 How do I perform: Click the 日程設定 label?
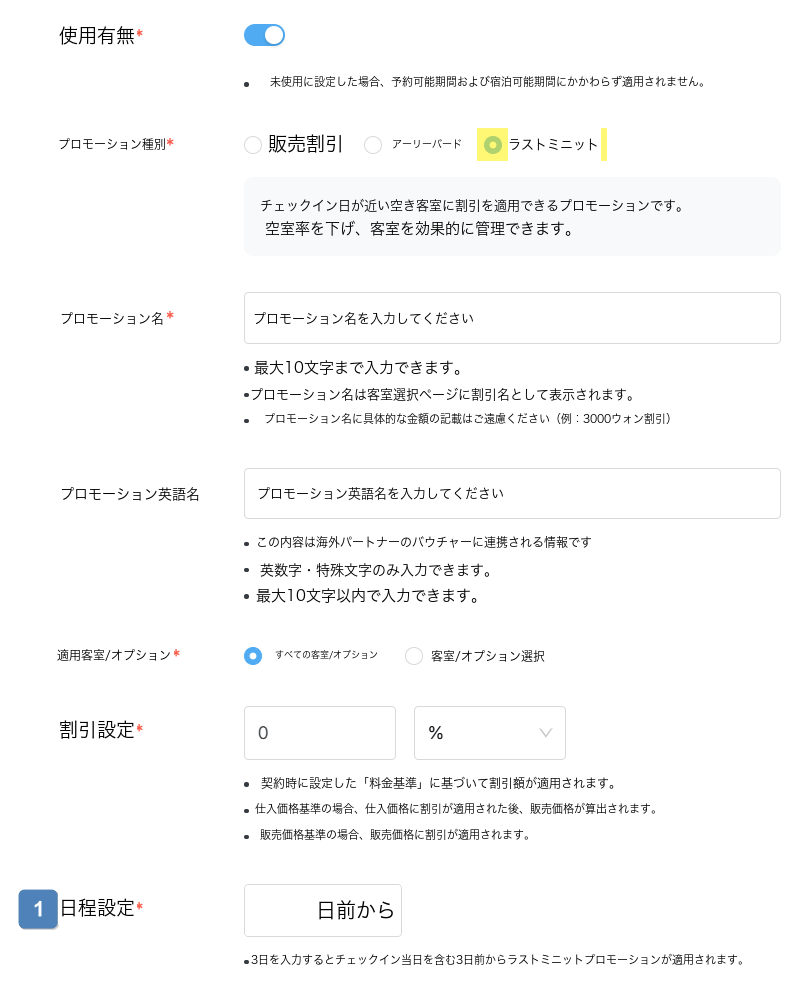97,908
